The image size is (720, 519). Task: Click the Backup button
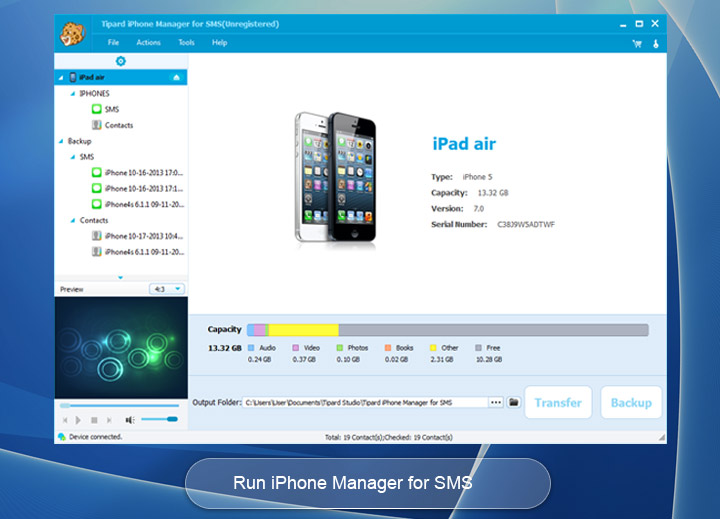coord(631,402)
